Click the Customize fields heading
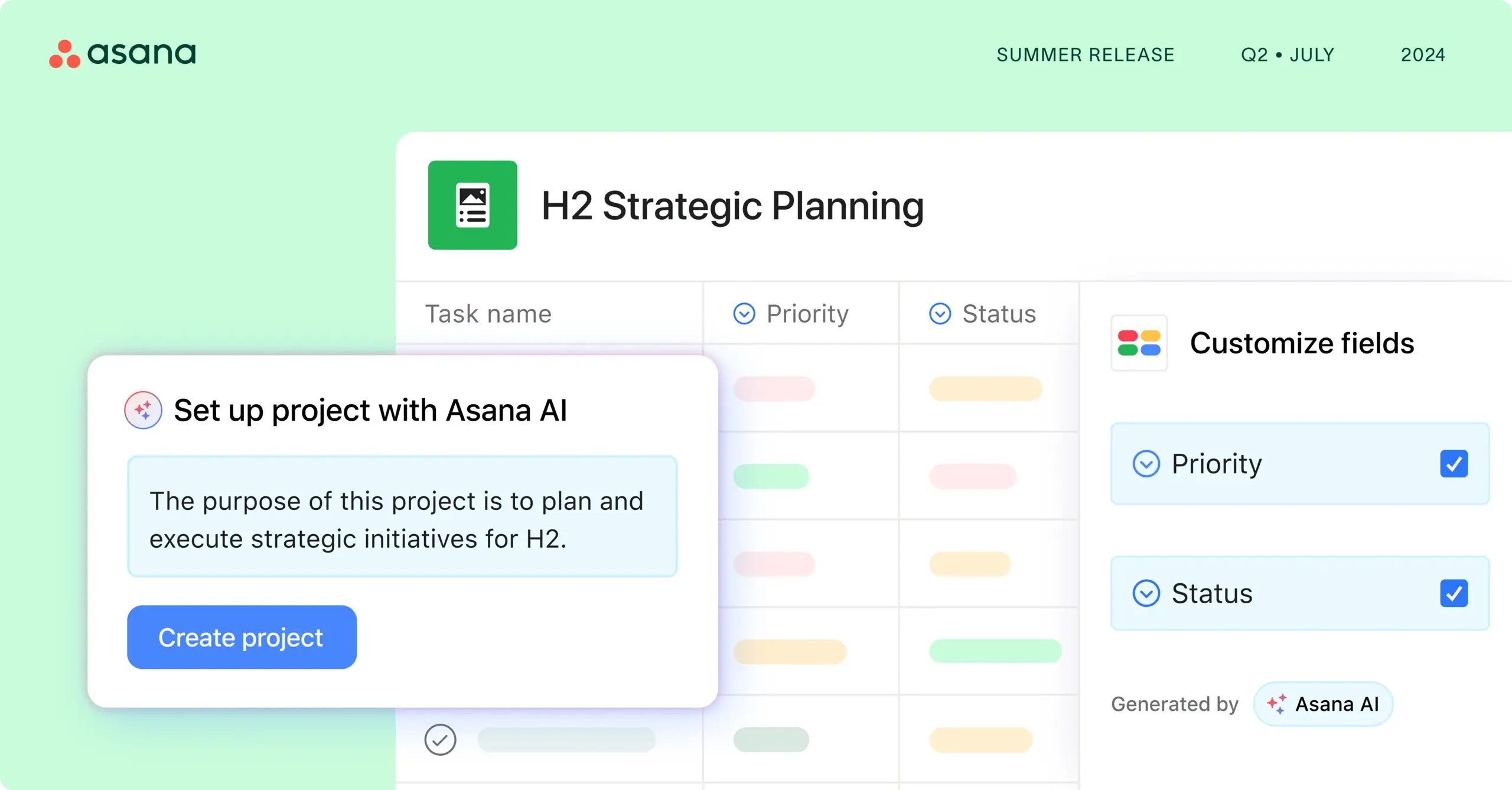This screenshot has width=1512, height=790. pyautogui.click(x=1302, y=343)
